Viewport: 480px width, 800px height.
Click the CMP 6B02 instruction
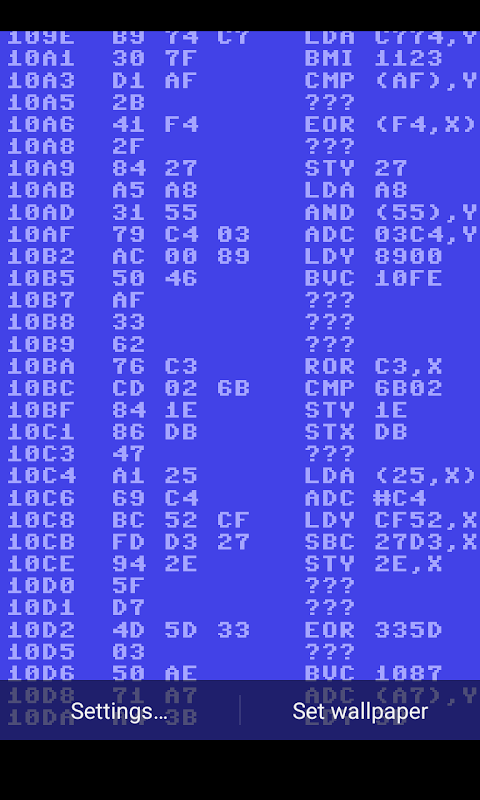pos(373,388)
